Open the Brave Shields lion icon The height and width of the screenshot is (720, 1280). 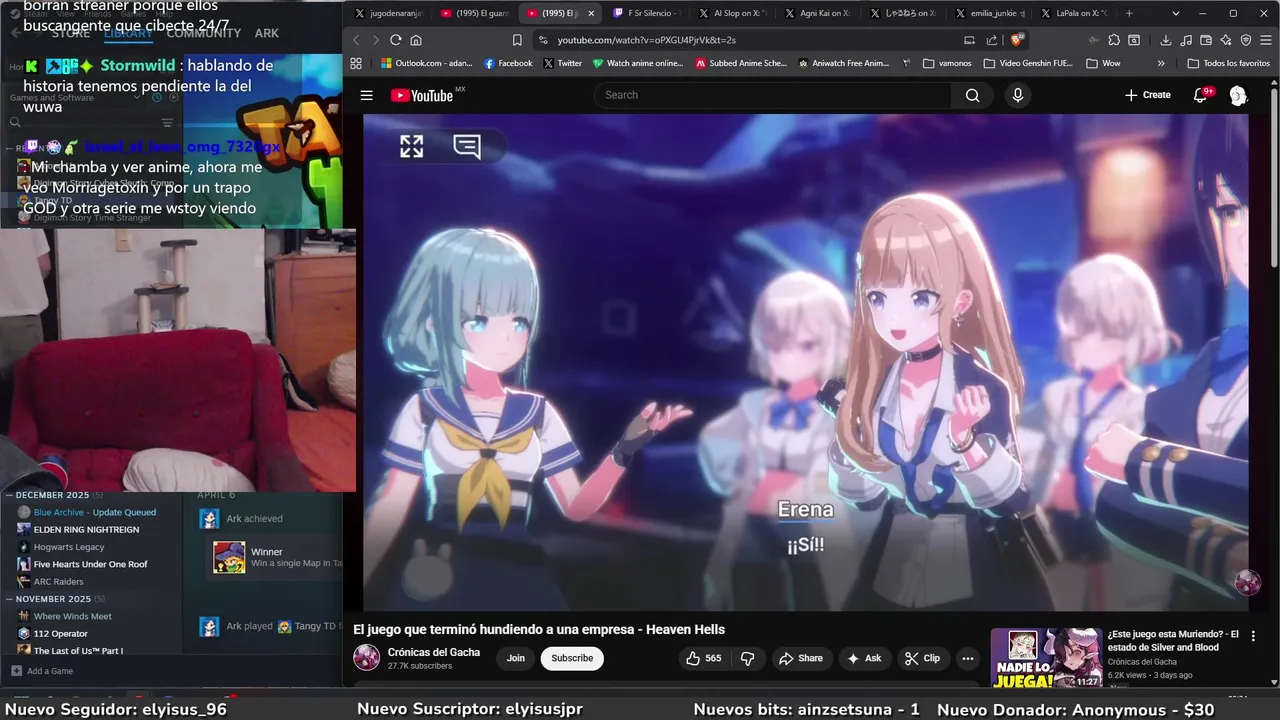point(1016,40)
